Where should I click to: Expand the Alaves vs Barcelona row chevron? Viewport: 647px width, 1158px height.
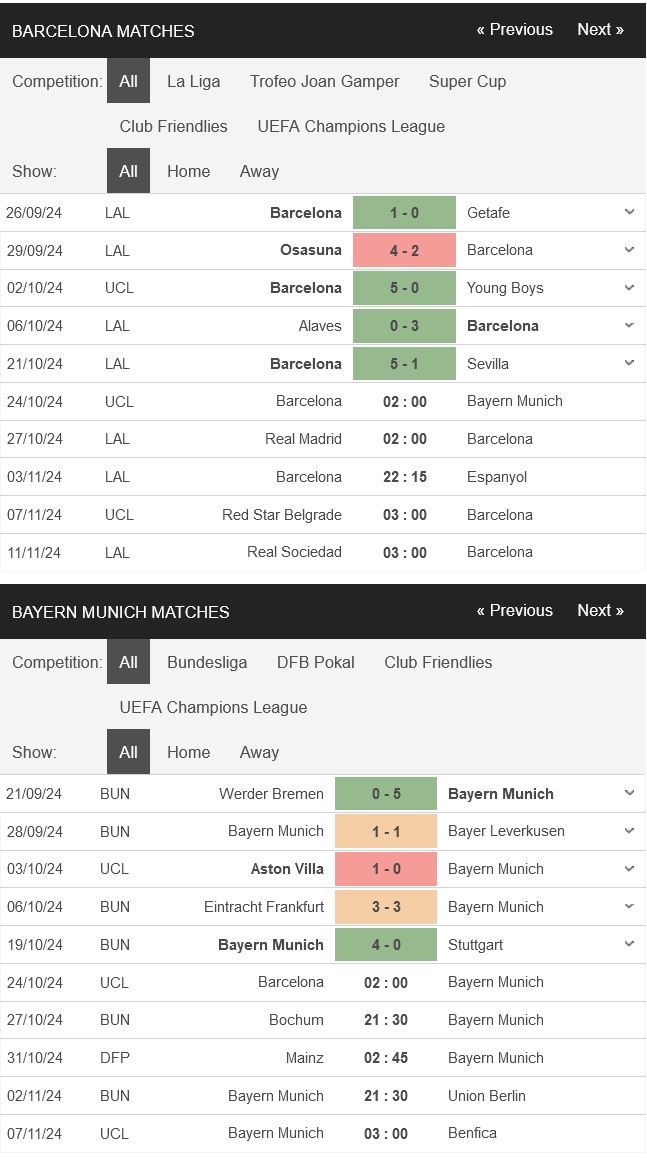[629, 326]
